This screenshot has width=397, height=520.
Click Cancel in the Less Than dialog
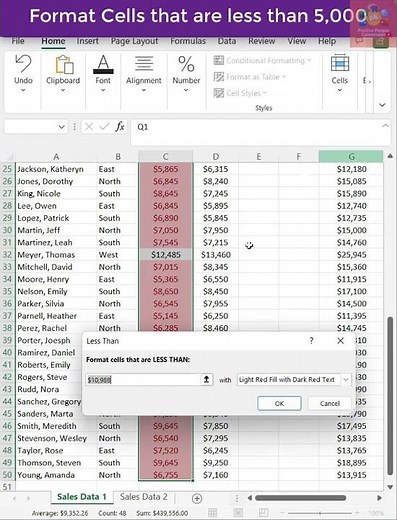pyautogui.click(x=330, y=403)
